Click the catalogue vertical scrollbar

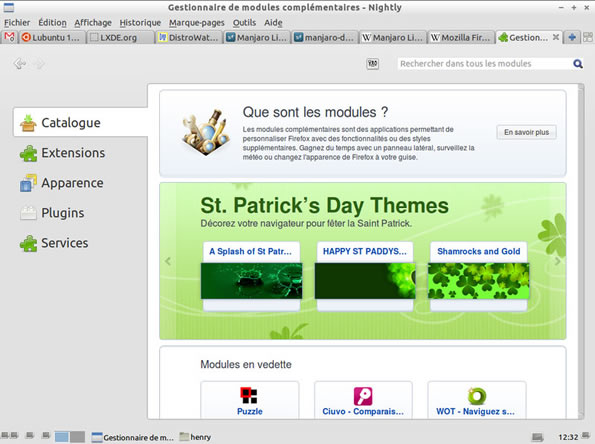pos(581,251)
